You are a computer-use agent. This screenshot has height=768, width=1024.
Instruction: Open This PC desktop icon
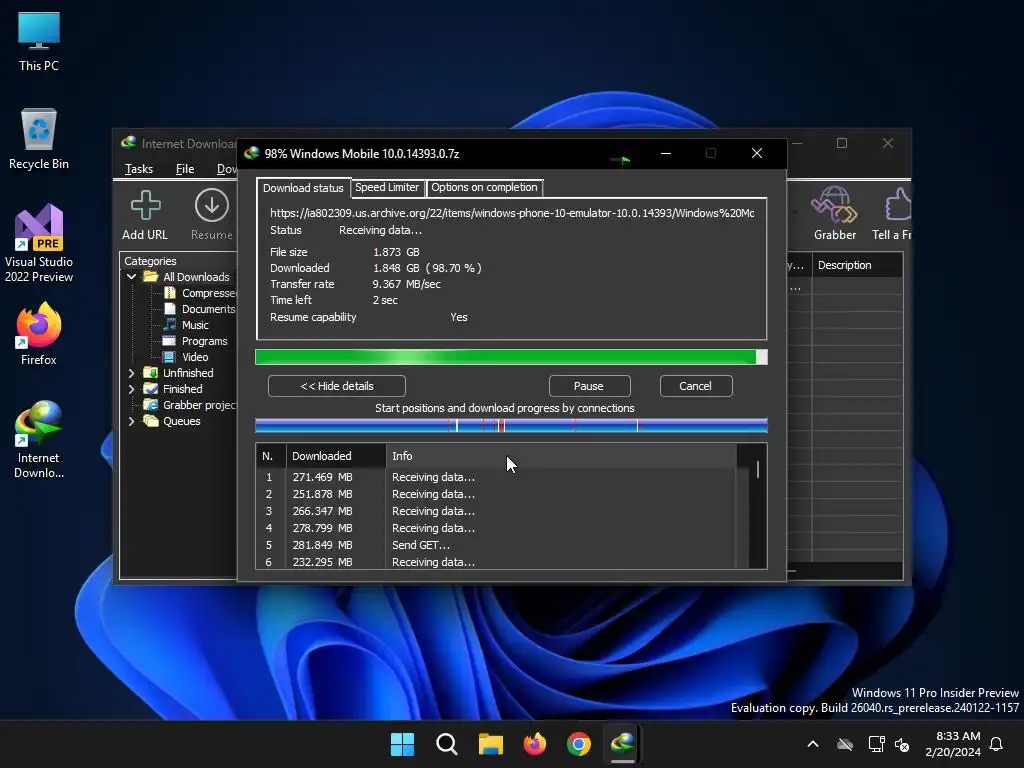pyautogui.click(x=39, y=41)
